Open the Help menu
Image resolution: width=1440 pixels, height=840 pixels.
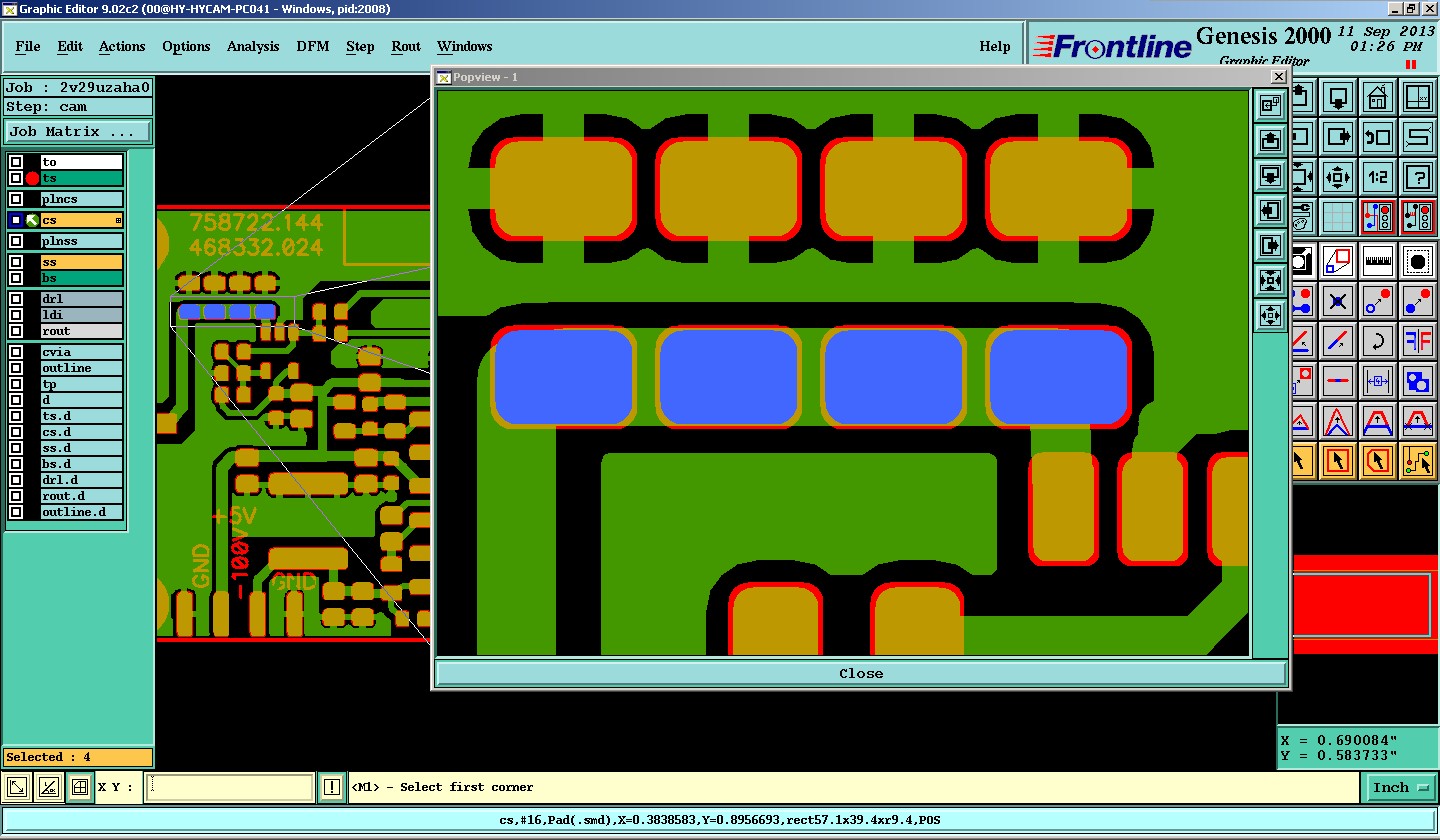click(x=994, y=46)
